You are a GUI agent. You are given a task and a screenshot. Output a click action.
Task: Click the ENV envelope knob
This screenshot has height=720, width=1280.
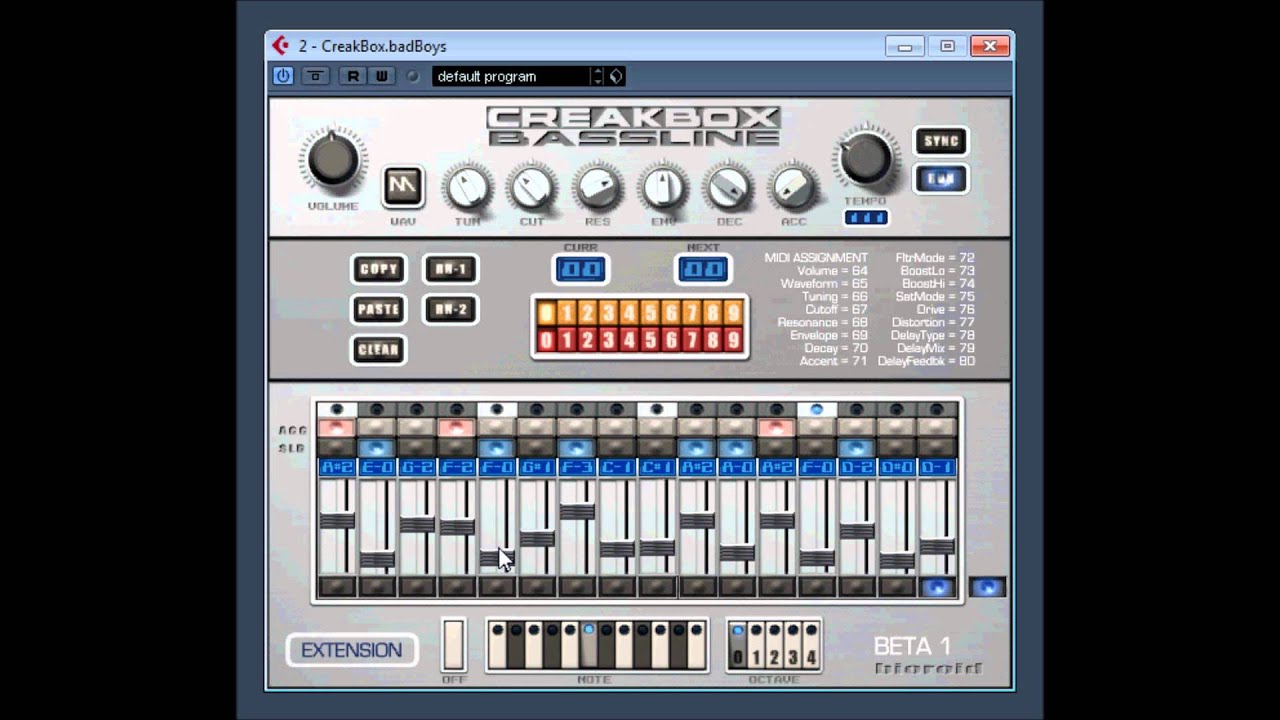click(662, 187)
